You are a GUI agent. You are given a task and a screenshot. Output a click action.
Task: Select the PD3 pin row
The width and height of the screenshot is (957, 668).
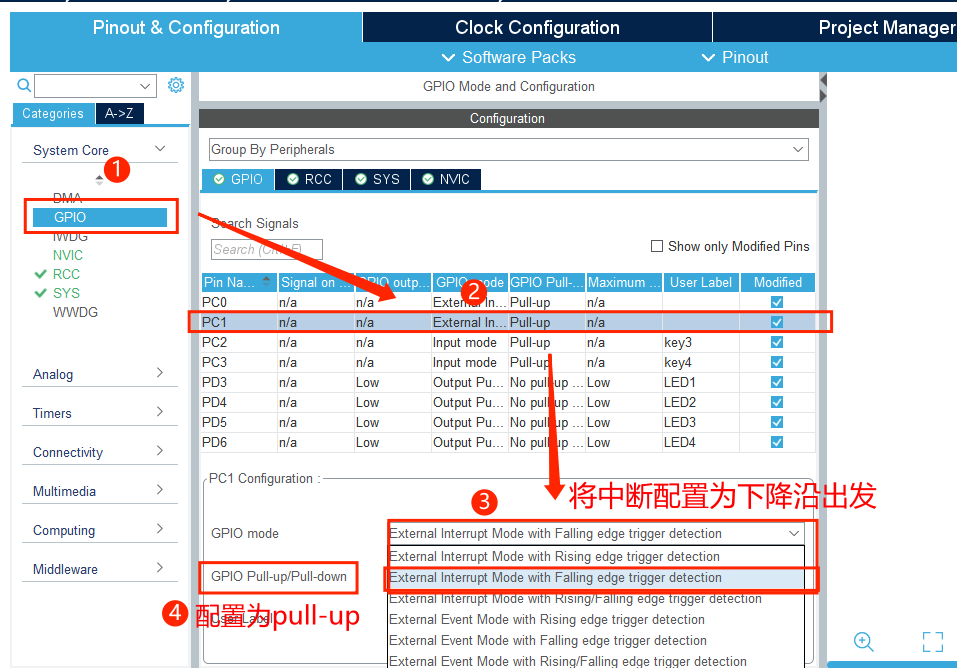coord(508,382)
